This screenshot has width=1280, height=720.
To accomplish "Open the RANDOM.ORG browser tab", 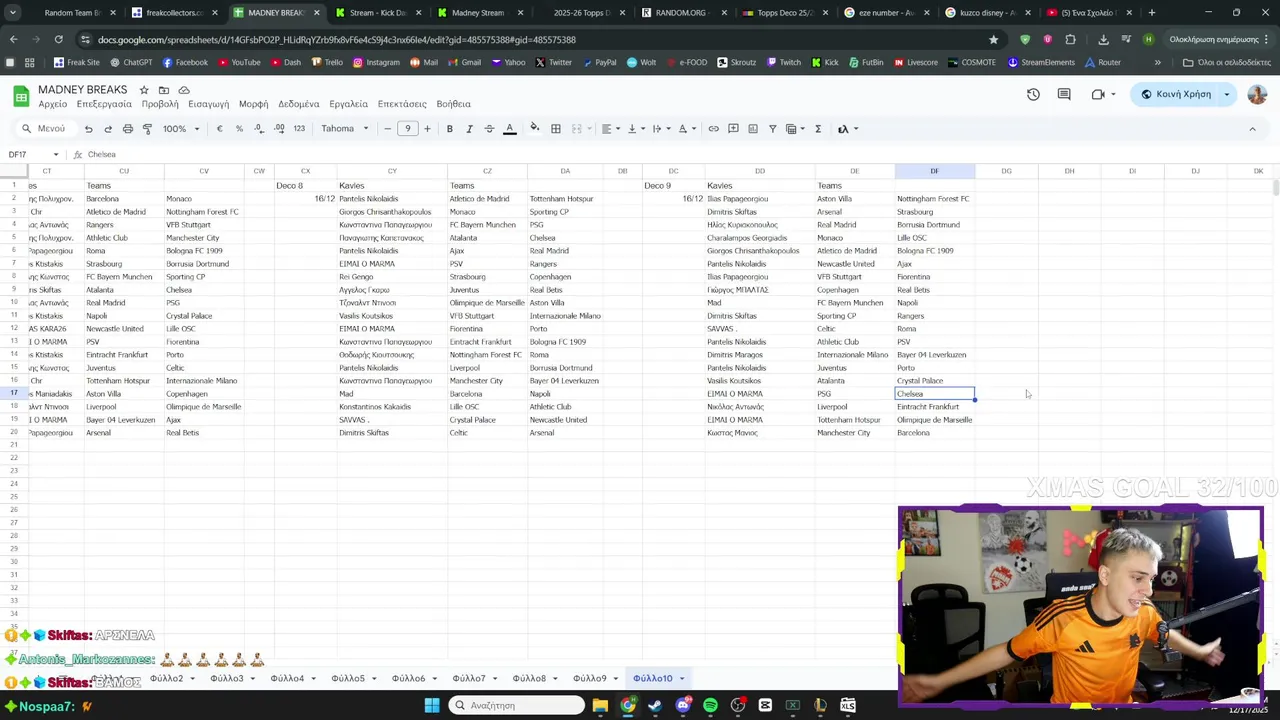I will pos(680,13).
